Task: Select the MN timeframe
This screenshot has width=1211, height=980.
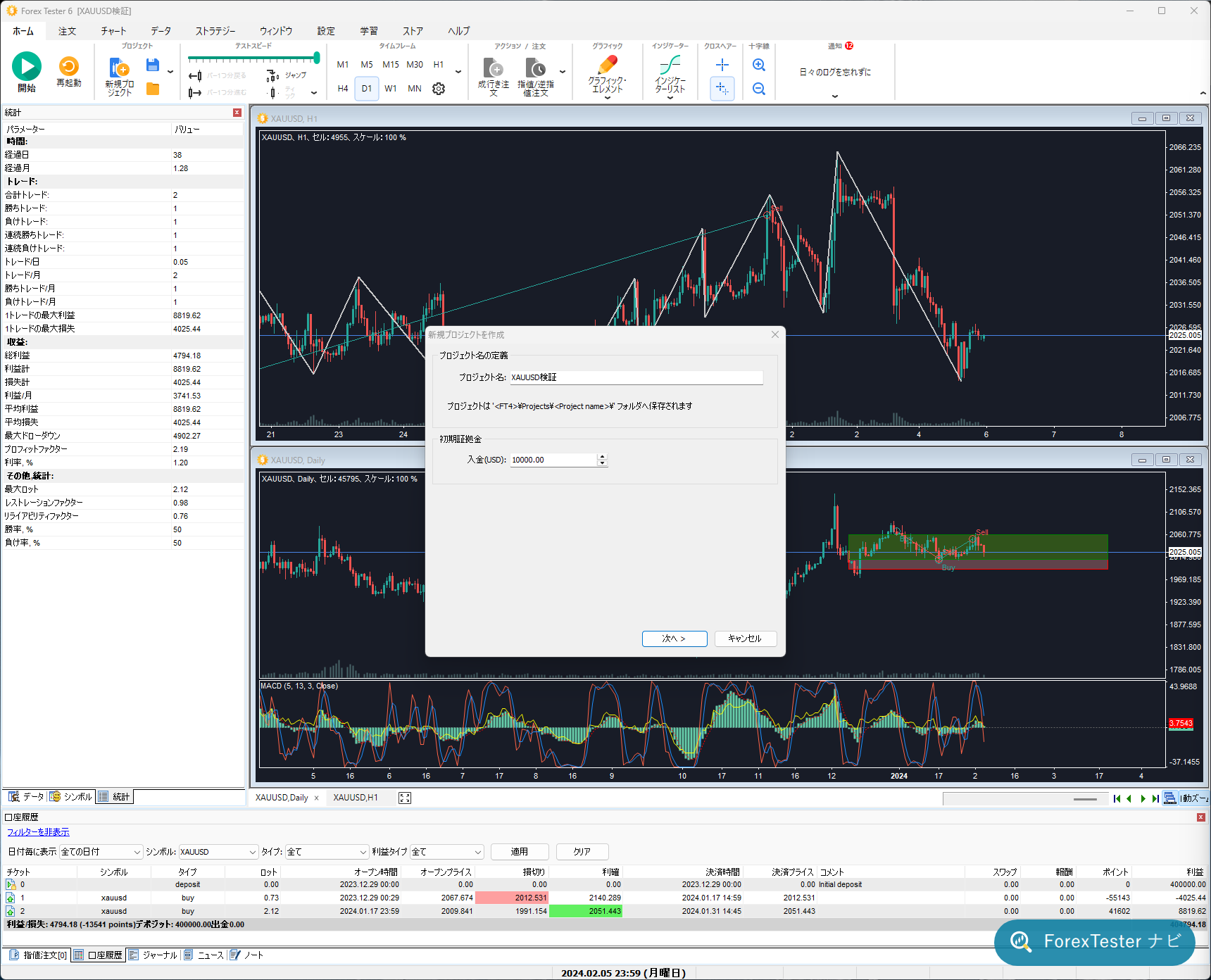Action: coord(415,89)
